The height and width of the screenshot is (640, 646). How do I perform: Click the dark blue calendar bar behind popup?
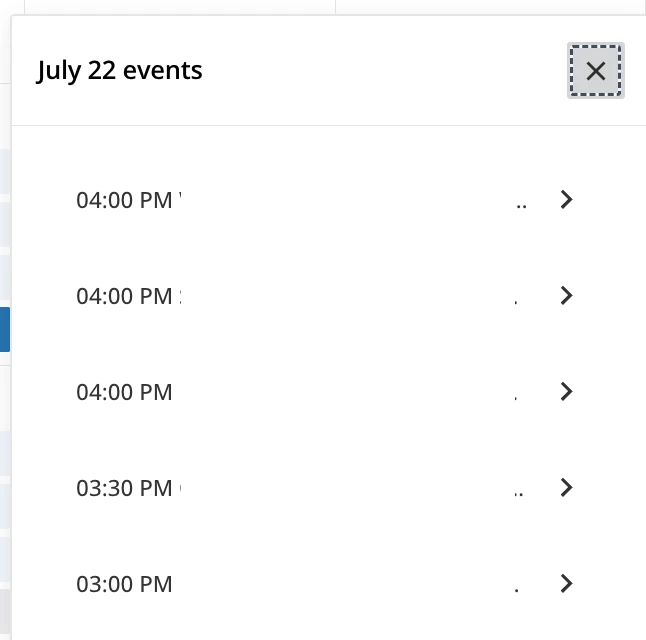click(5, 329)
